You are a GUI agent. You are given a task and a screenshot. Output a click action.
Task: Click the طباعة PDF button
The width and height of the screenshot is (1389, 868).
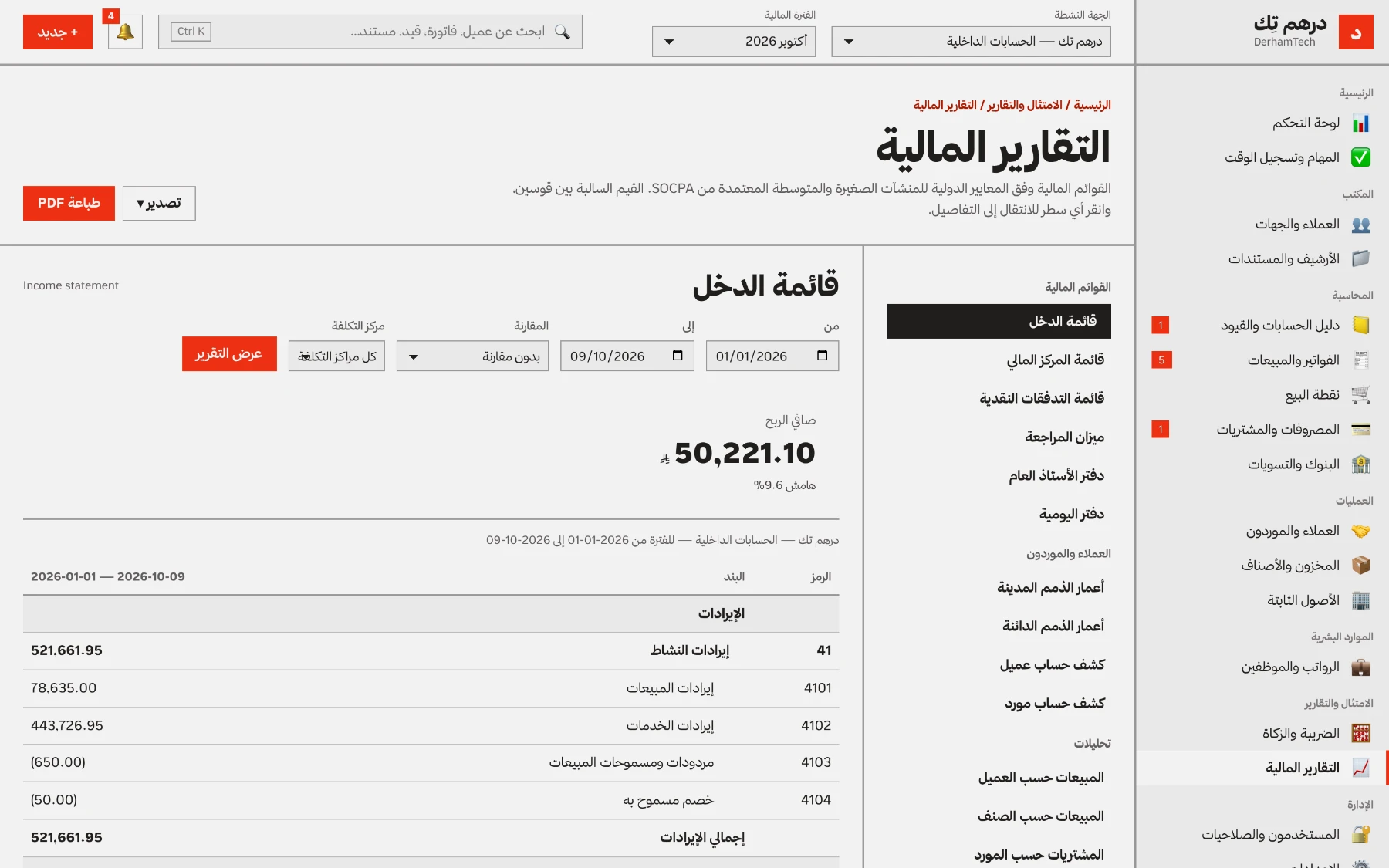[69, 204]
